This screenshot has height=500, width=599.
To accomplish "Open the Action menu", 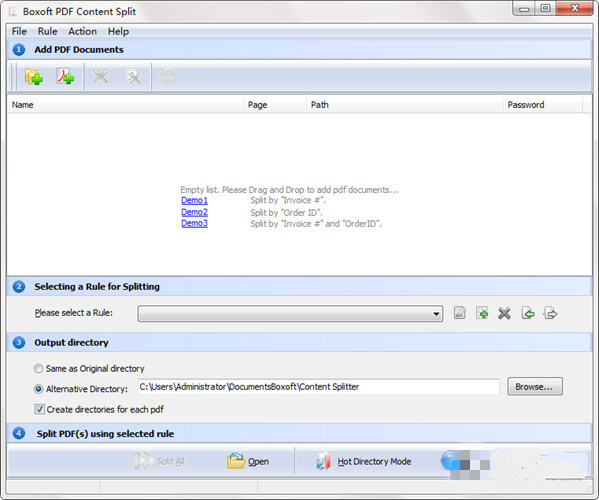I will click(83, 31).
